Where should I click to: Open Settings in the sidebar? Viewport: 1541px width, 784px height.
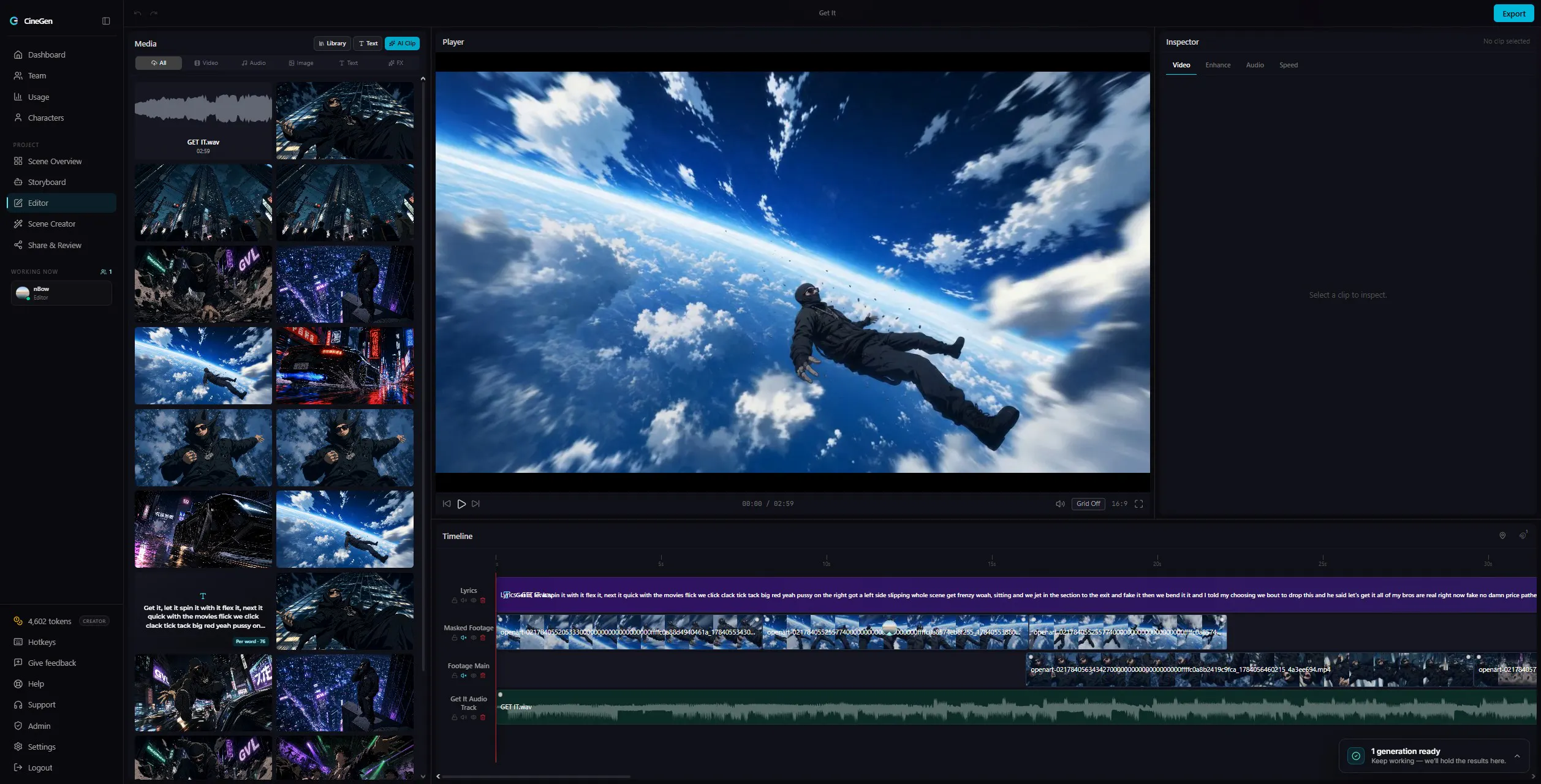pyautogui.click(x=61, y=747)
